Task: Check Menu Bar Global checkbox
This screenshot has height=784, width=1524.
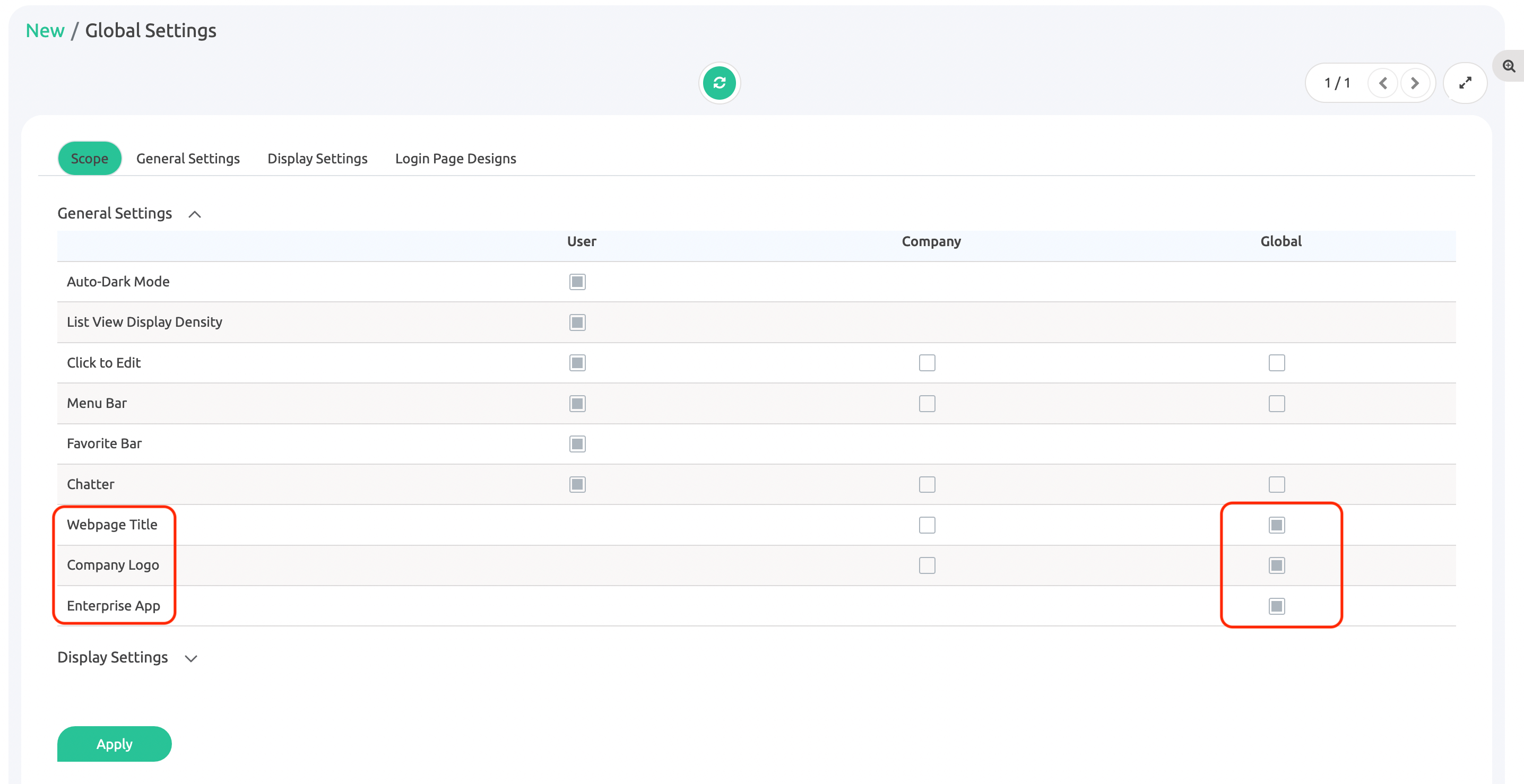Action: pos(1276,403)
